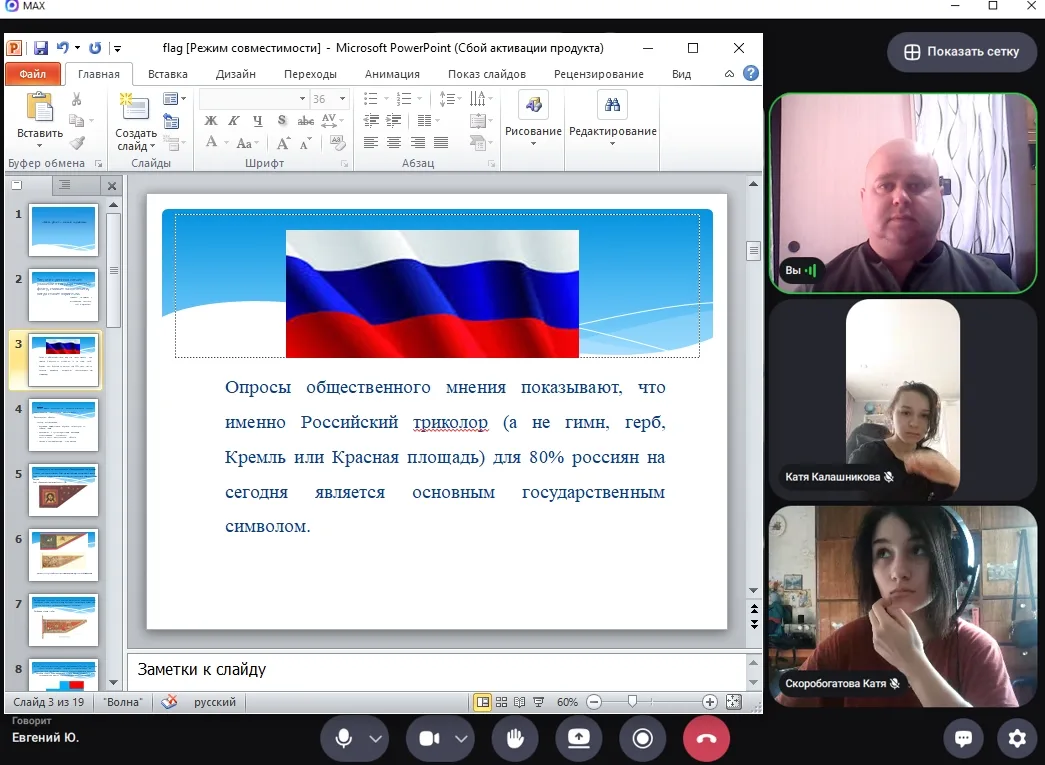Open MAX call settings gear
Viewport: 1045px width, 765px height.
[x=1016, y=738]
